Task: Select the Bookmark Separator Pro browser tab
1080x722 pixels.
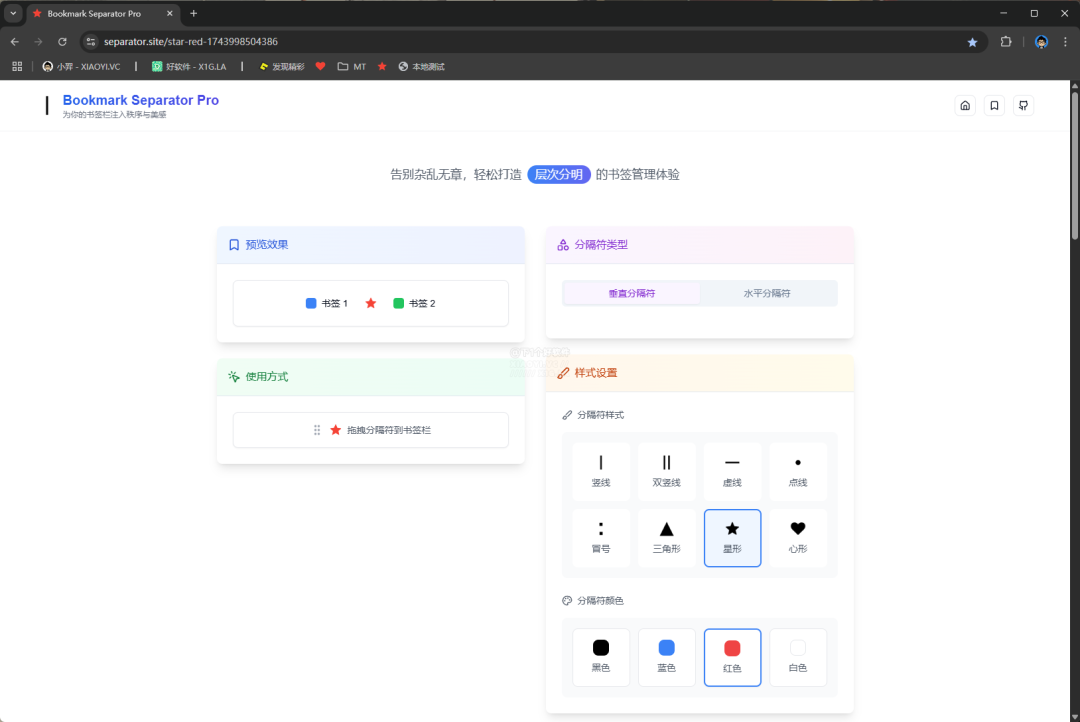Action: pos(103,14)
